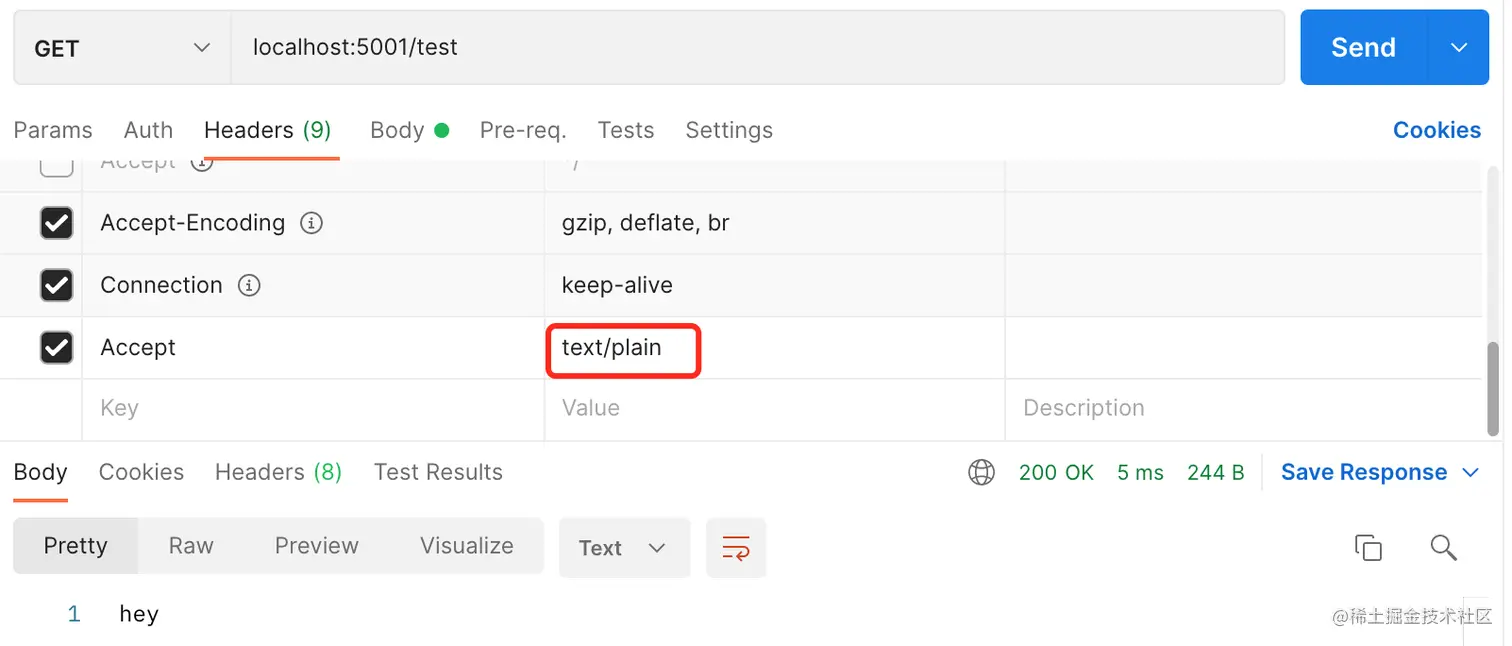Click the info icon next to Accept-Encoding
Viewport: 1512px width, 646px height.
click(x=311, y=223)
